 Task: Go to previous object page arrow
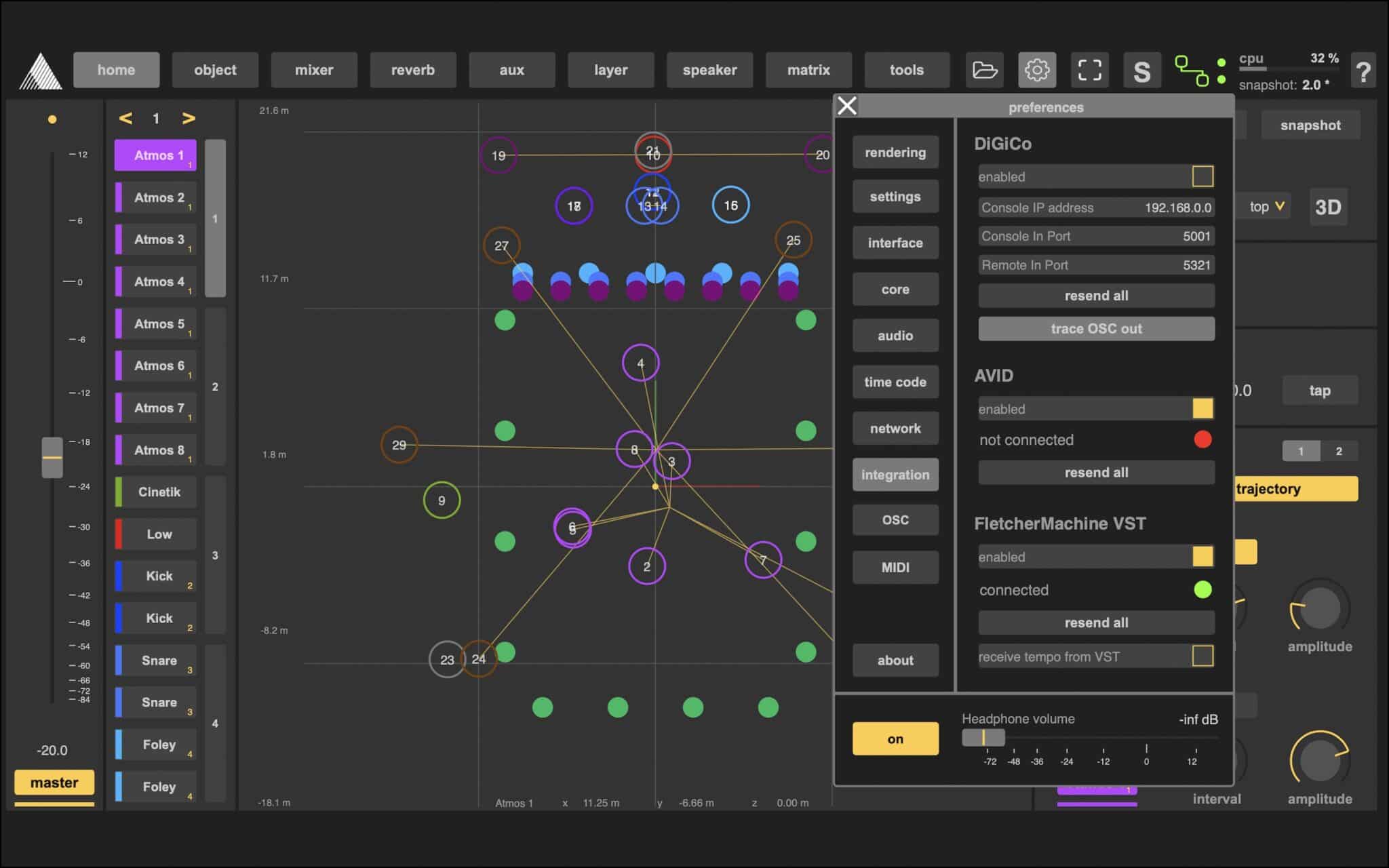[125, 119]
